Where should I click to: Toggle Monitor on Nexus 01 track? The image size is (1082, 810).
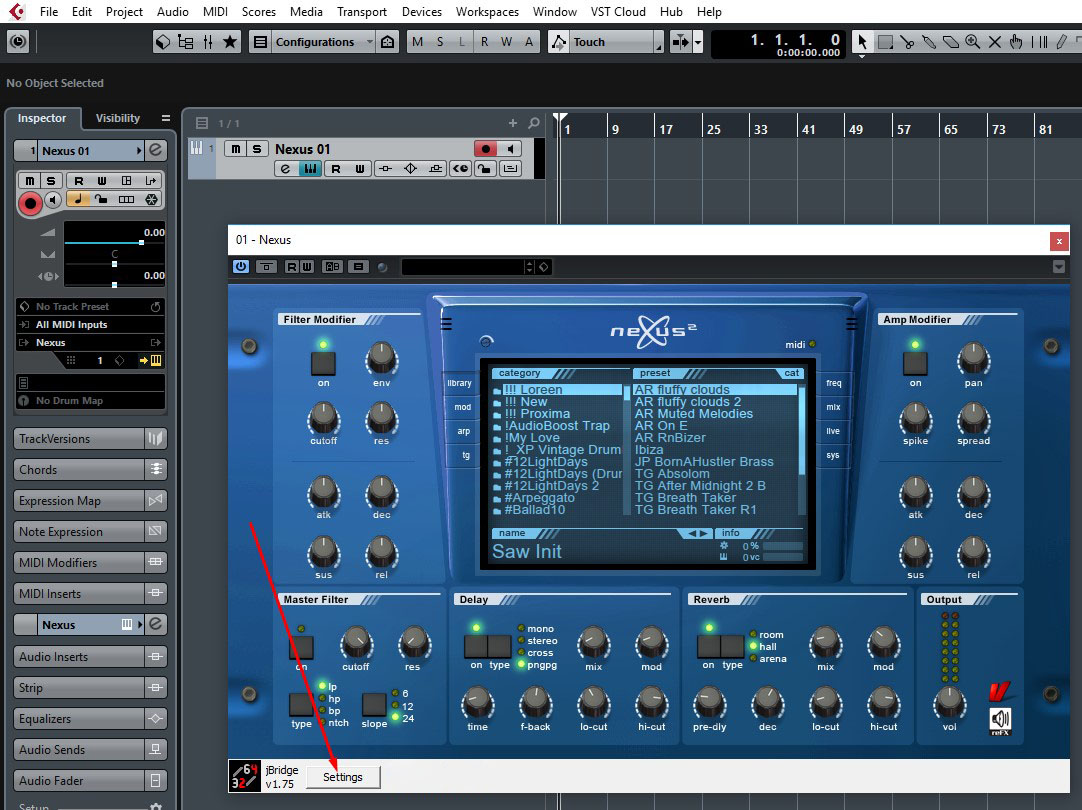coord(510,148)
